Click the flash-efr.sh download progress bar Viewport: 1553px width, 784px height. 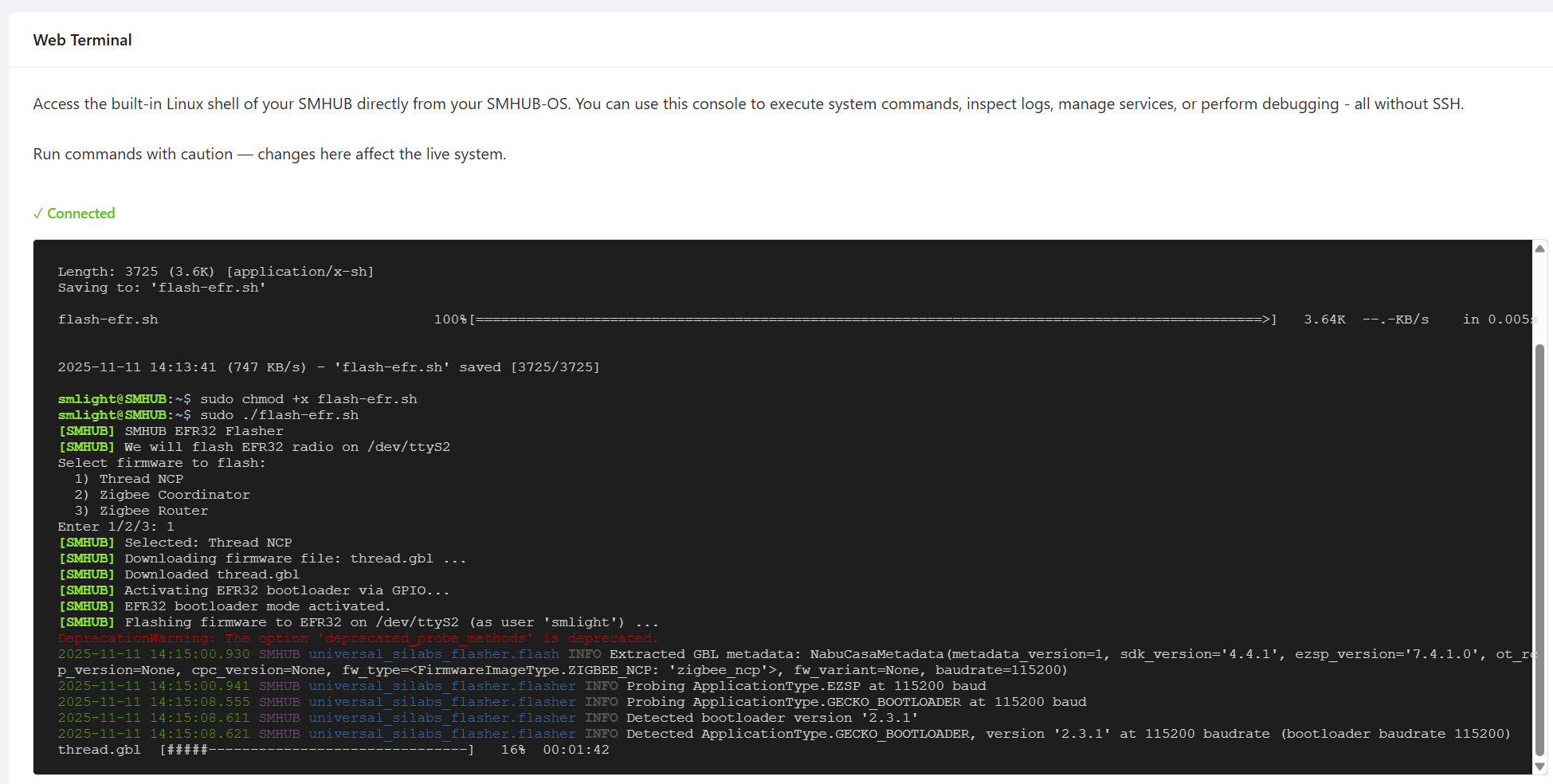tap(873, 319)
